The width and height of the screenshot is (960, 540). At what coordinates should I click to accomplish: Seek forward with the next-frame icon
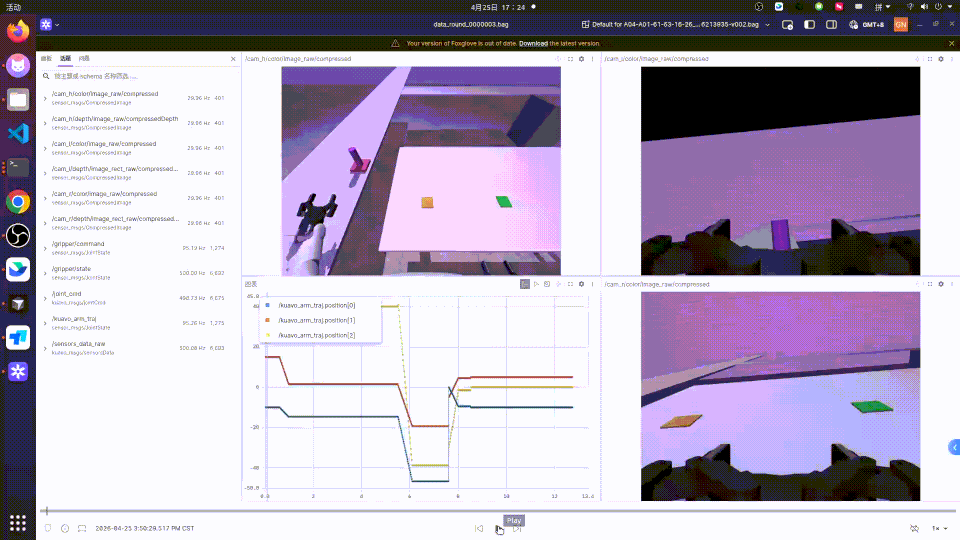click(x=517, y=528)
